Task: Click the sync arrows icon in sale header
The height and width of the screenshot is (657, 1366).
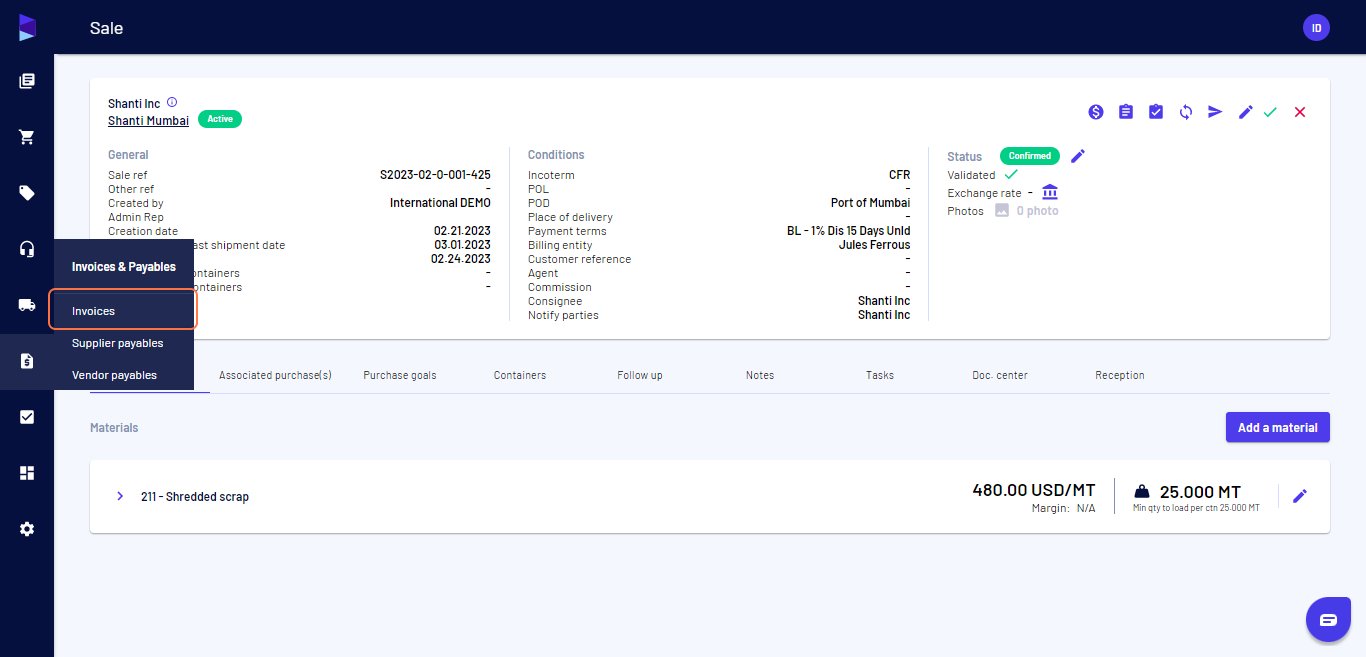Action: (1186, 112)
